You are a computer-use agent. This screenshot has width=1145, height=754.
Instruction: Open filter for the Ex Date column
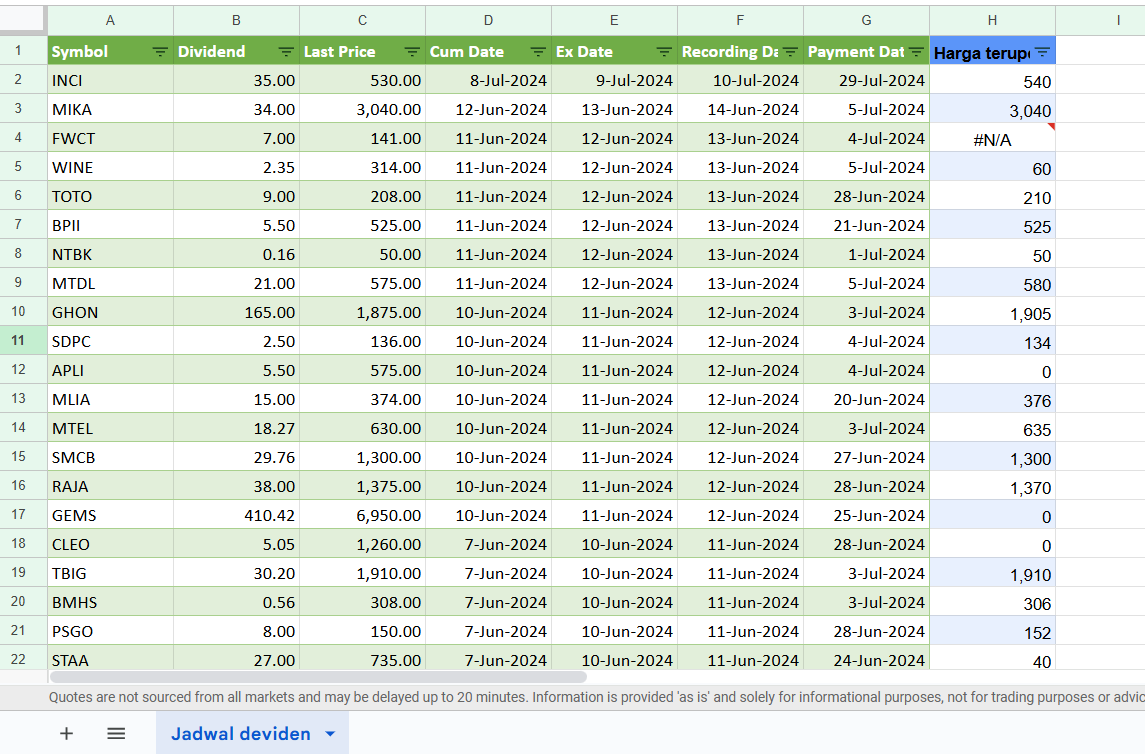point(664,52)
